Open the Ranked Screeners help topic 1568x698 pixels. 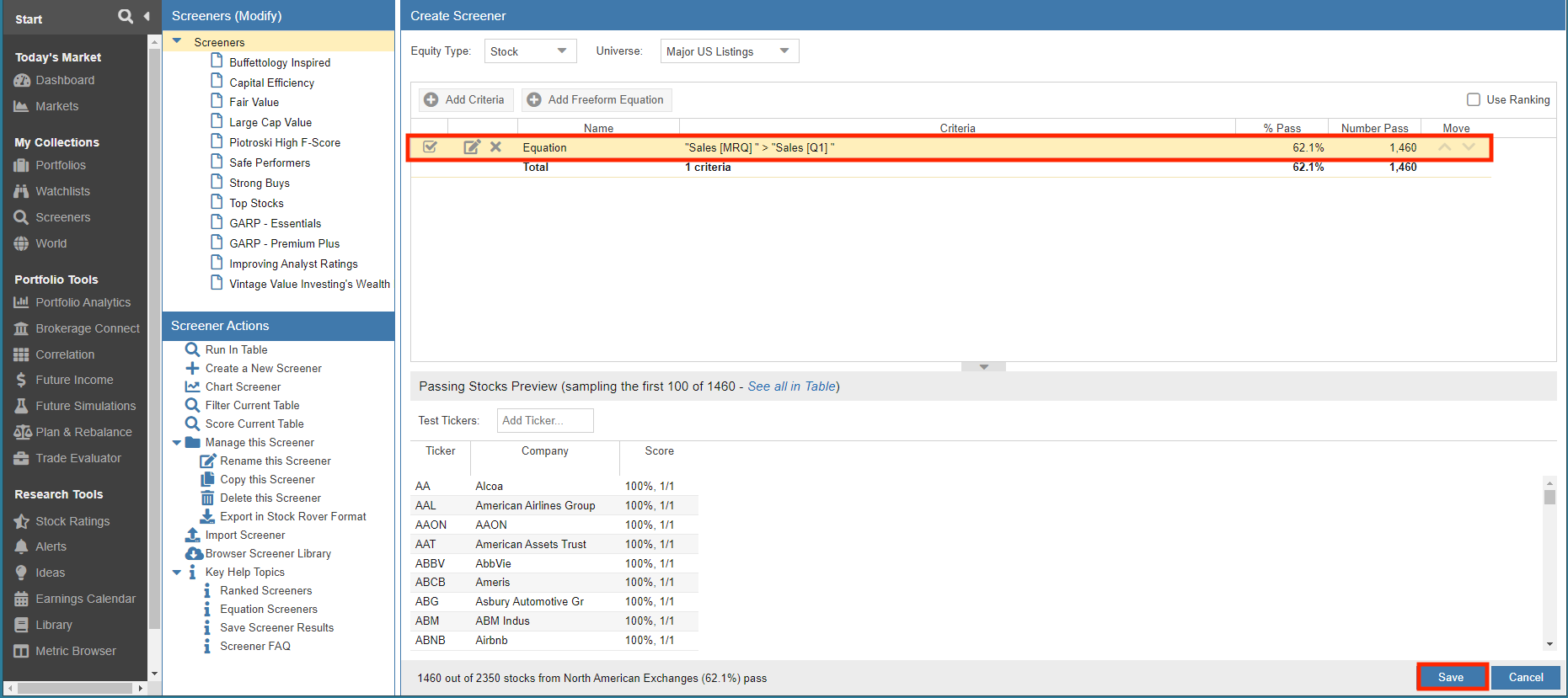265,590
